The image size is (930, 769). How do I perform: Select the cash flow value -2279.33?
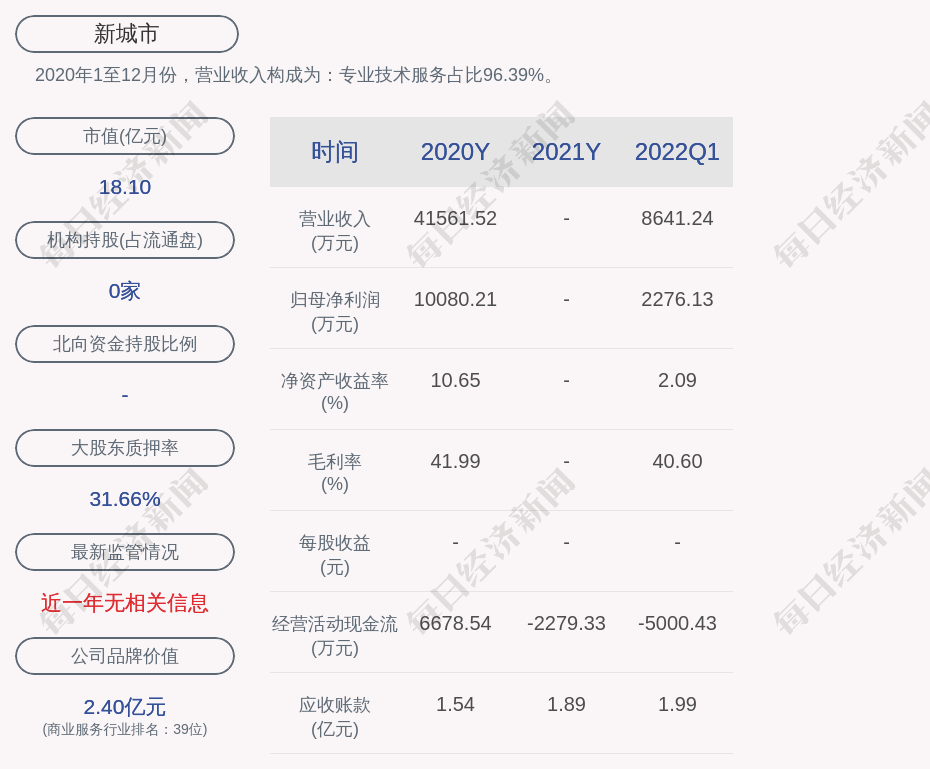pos(566,623)
